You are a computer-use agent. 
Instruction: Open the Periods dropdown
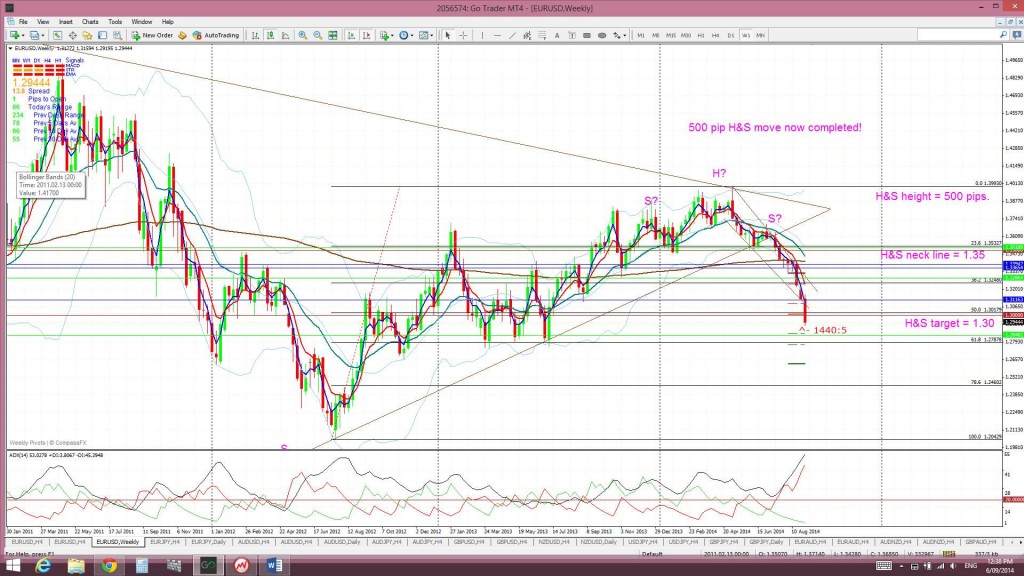(x=404, y=36)
